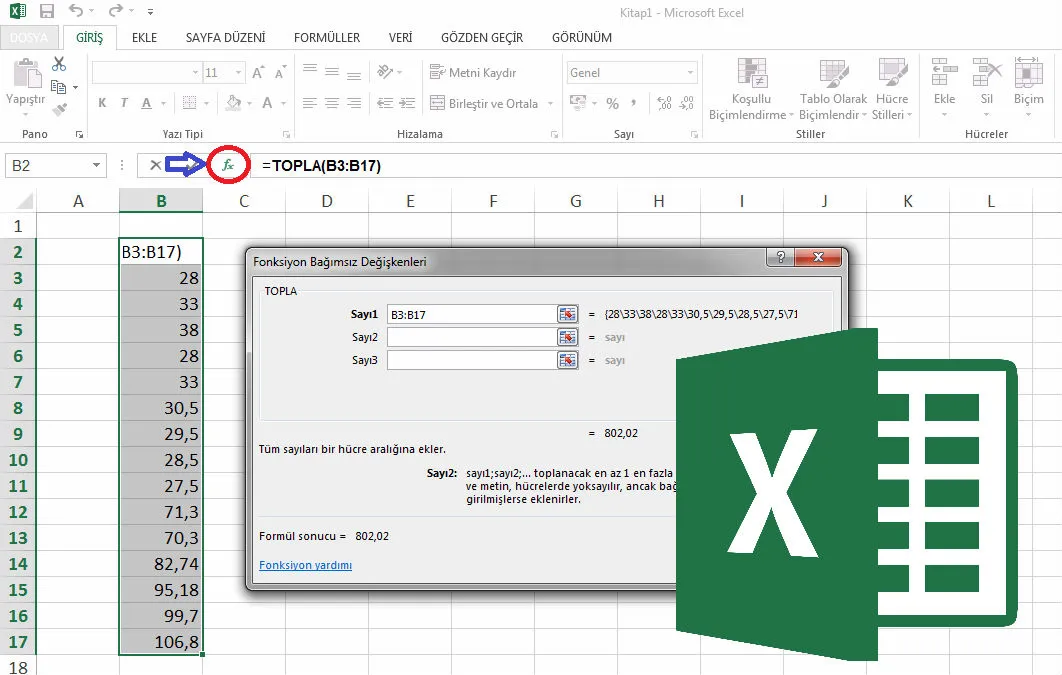Switch to the FORMÜLLER ribbon tab
Viewport: 1062px width, 675px height.
[327, 38]
